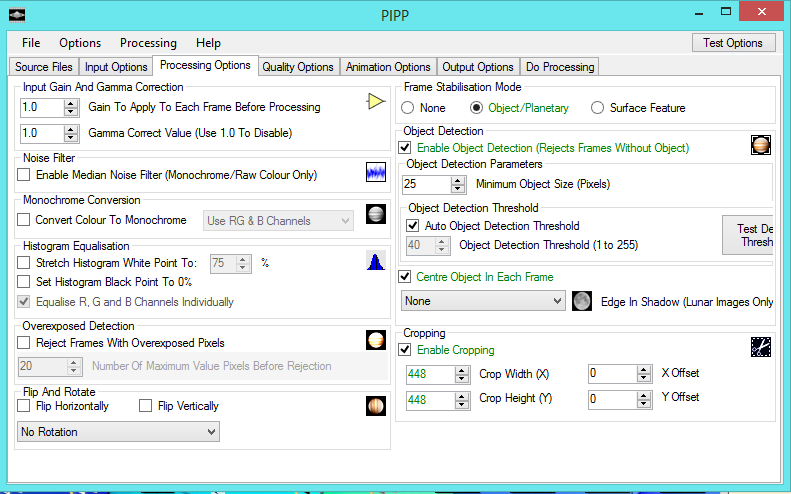Click the Test Options button
The image size is (791, 494).
733,43
